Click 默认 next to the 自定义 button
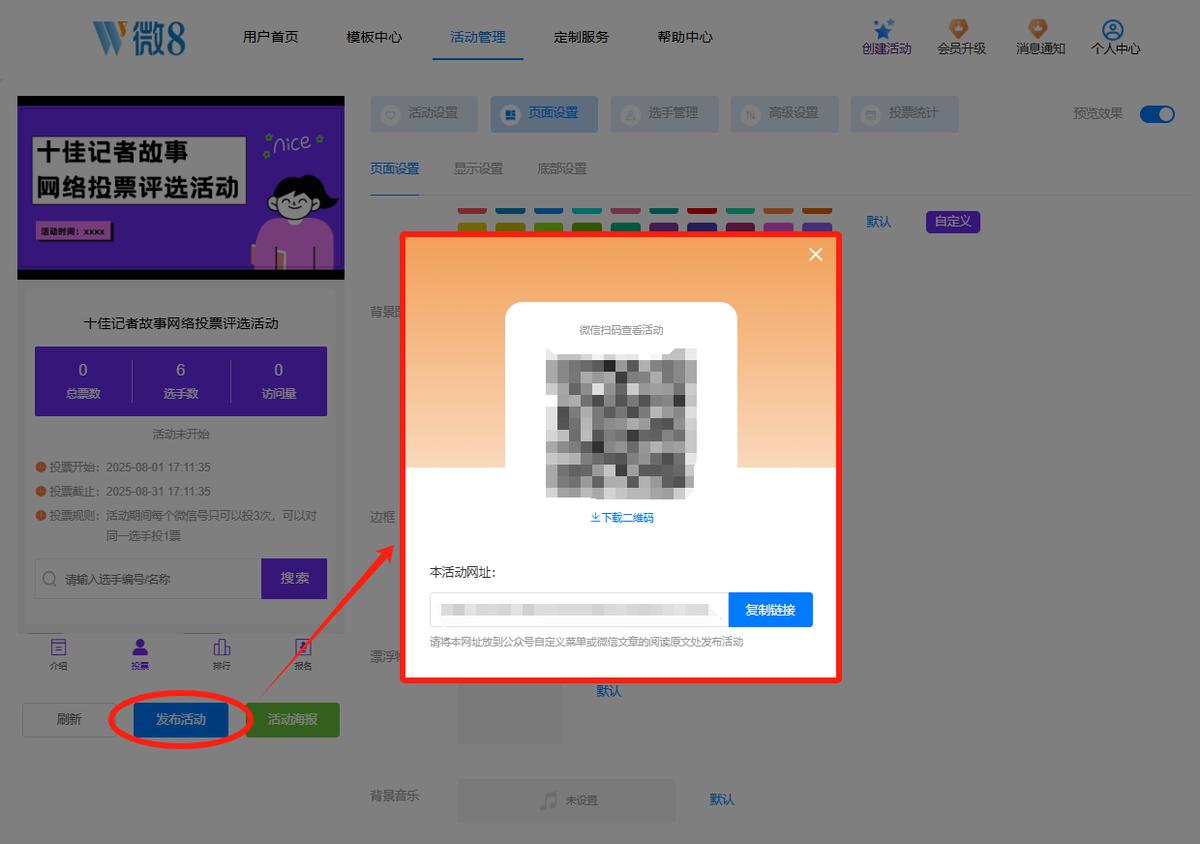The image size is (1200, 844). tap(879, 222)
